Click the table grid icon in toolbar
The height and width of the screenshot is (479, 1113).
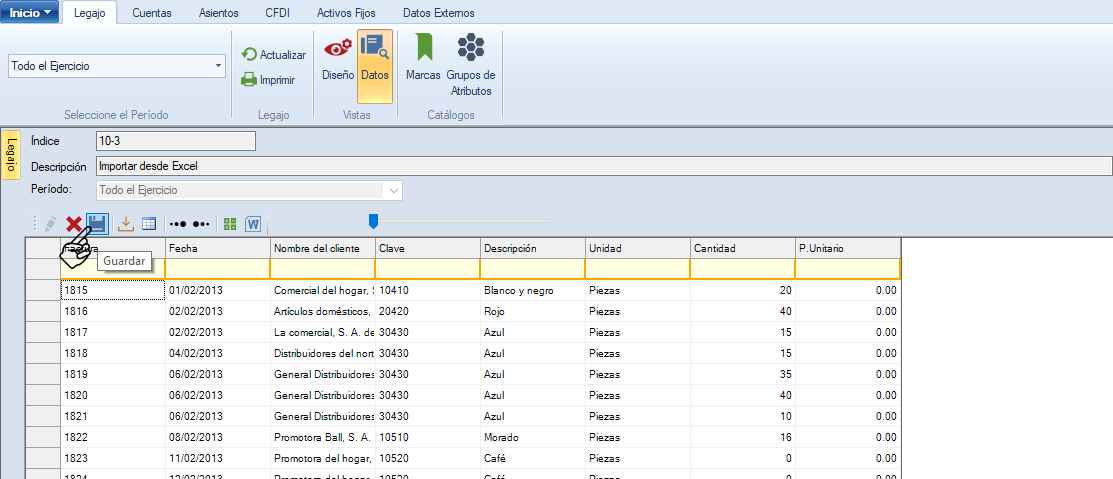coord(149,224)
